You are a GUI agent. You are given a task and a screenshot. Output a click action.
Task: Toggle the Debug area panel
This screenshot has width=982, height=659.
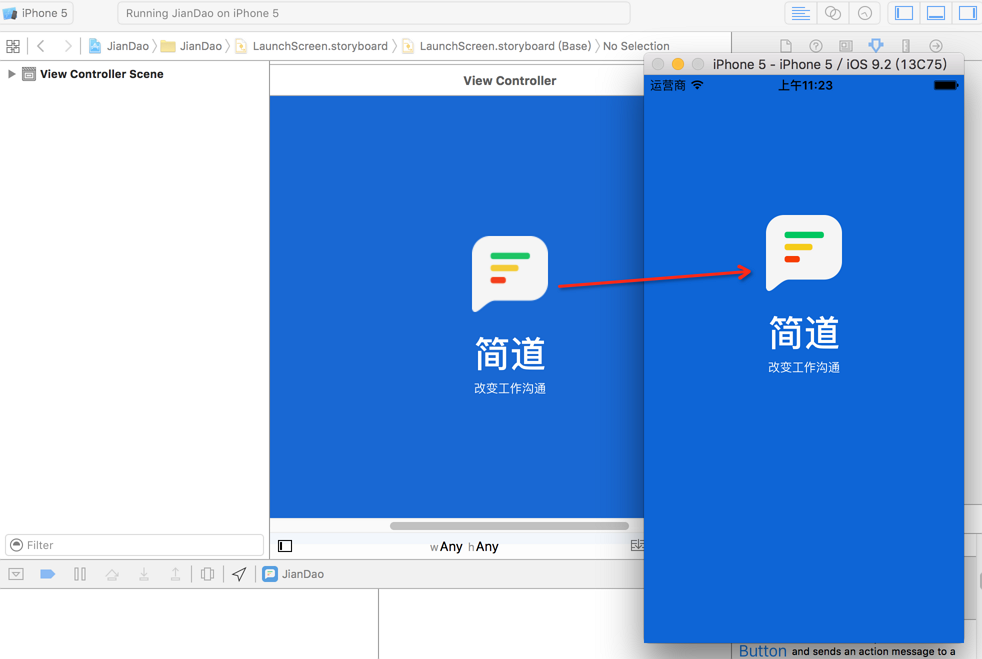pos(936,13)
